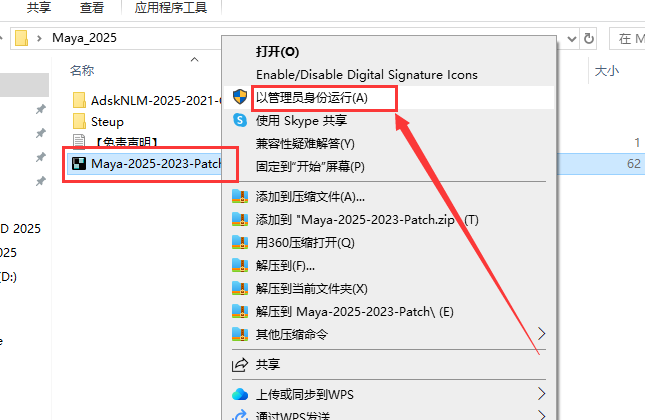The image size is (645, 420).
Task: Choose Enable/Disable Digital Signature Icons
Action: coord(367,74)
